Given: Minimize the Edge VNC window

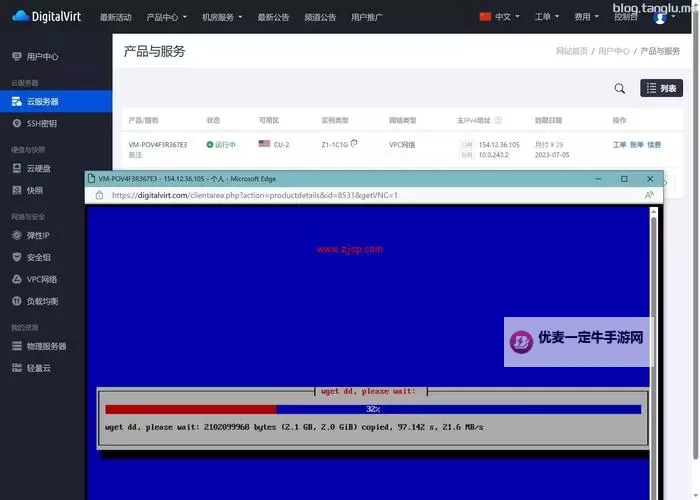Looking at the screenshot, I should (x=599, y=179).
